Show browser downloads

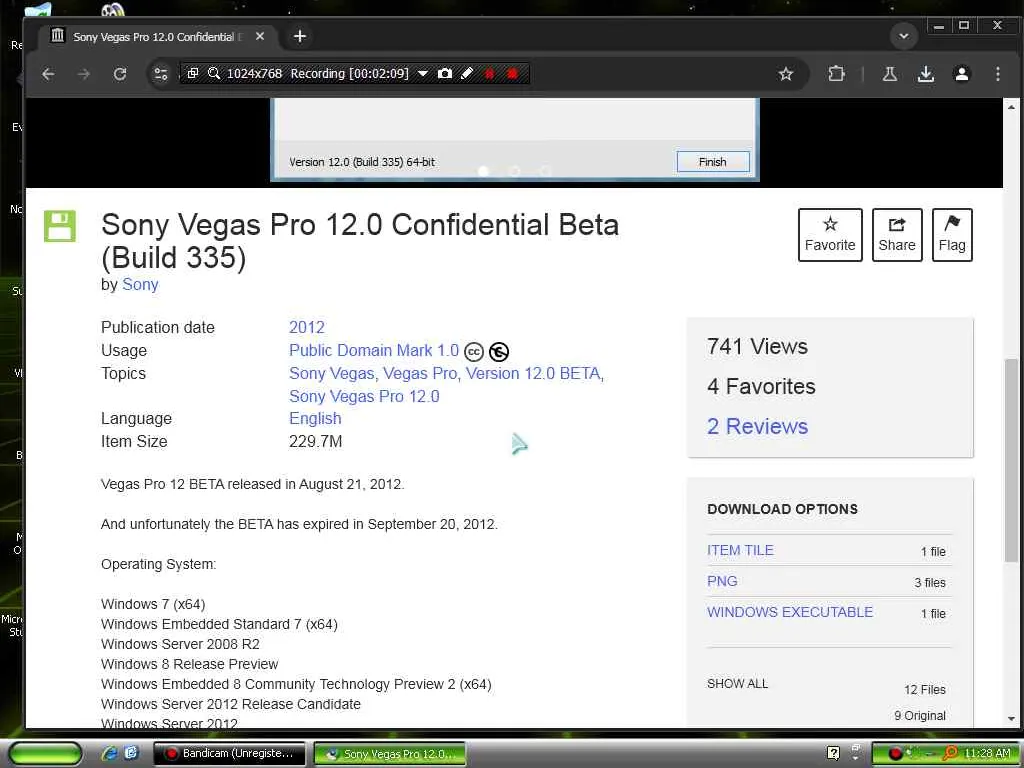pyautogui.click(x=925, y=74)
